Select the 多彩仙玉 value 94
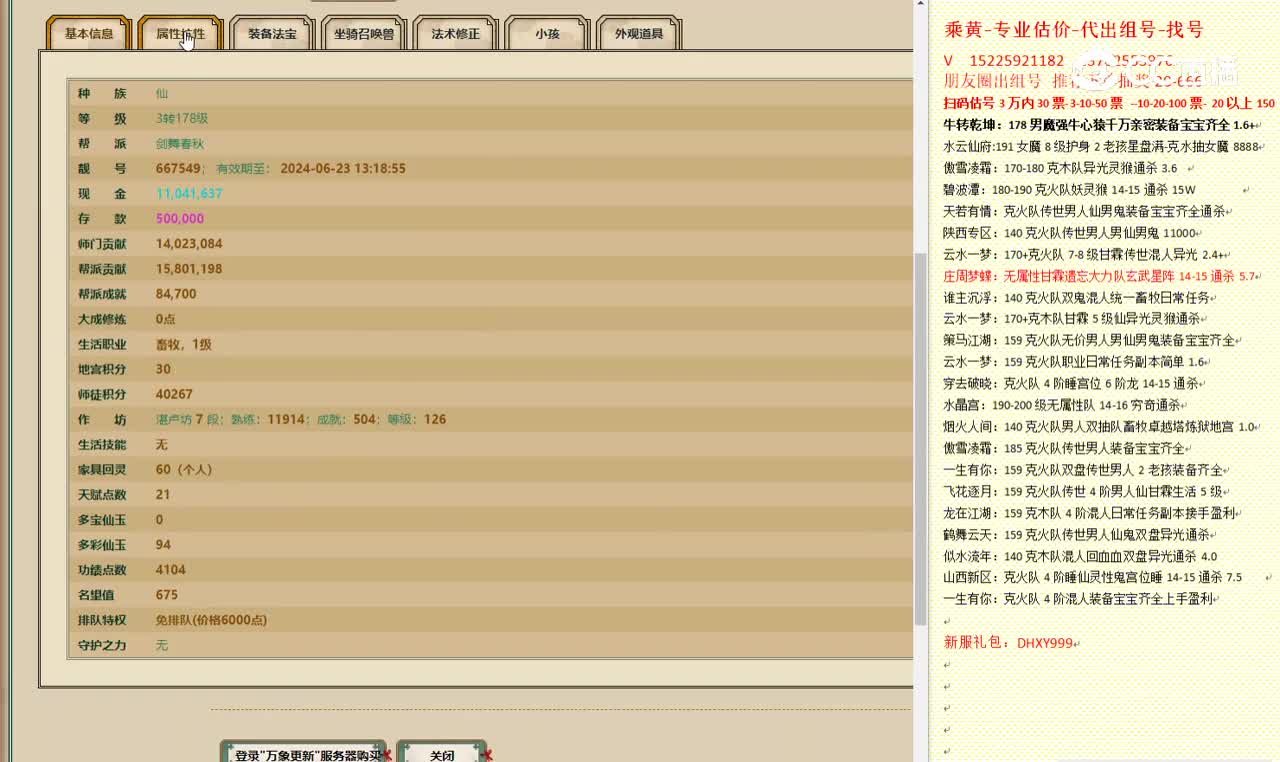 pos(163,544)
